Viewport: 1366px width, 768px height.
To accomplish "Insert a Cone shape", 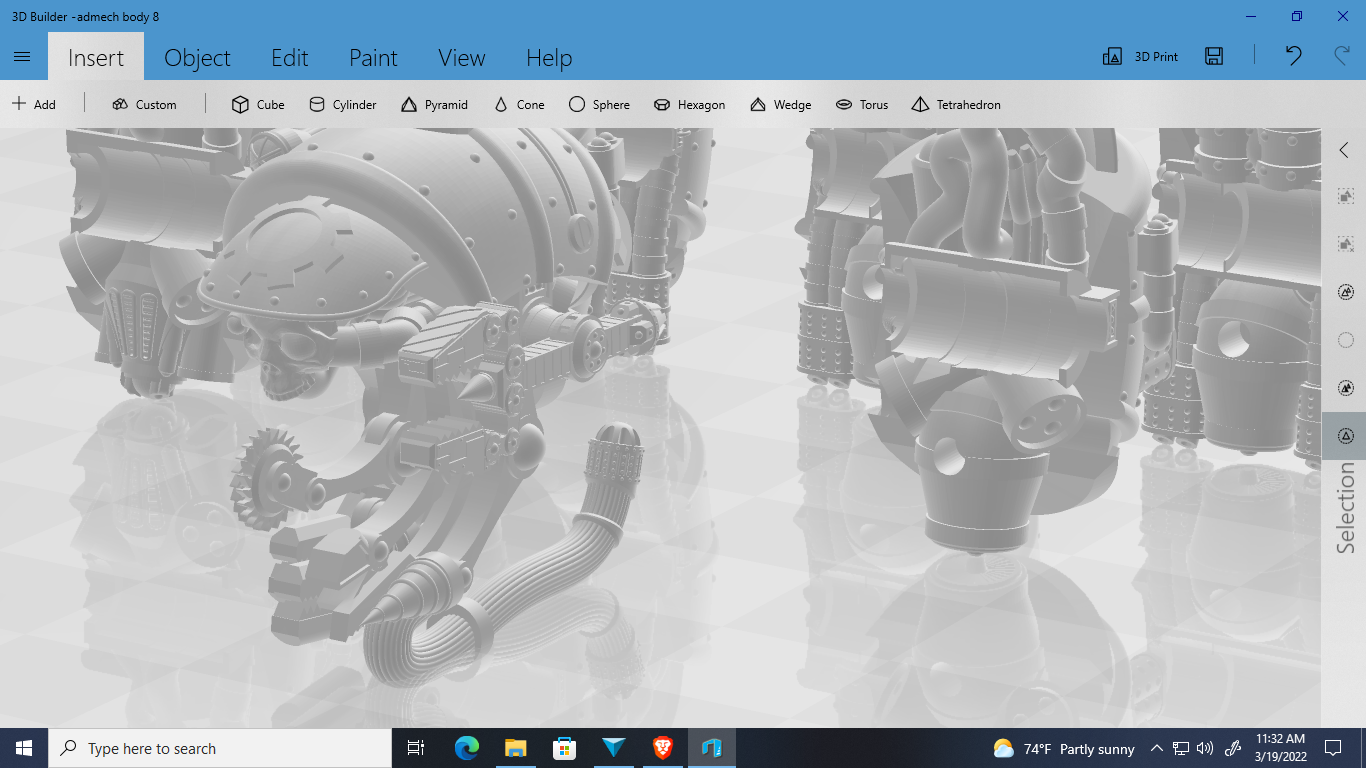I will [519, 104].
